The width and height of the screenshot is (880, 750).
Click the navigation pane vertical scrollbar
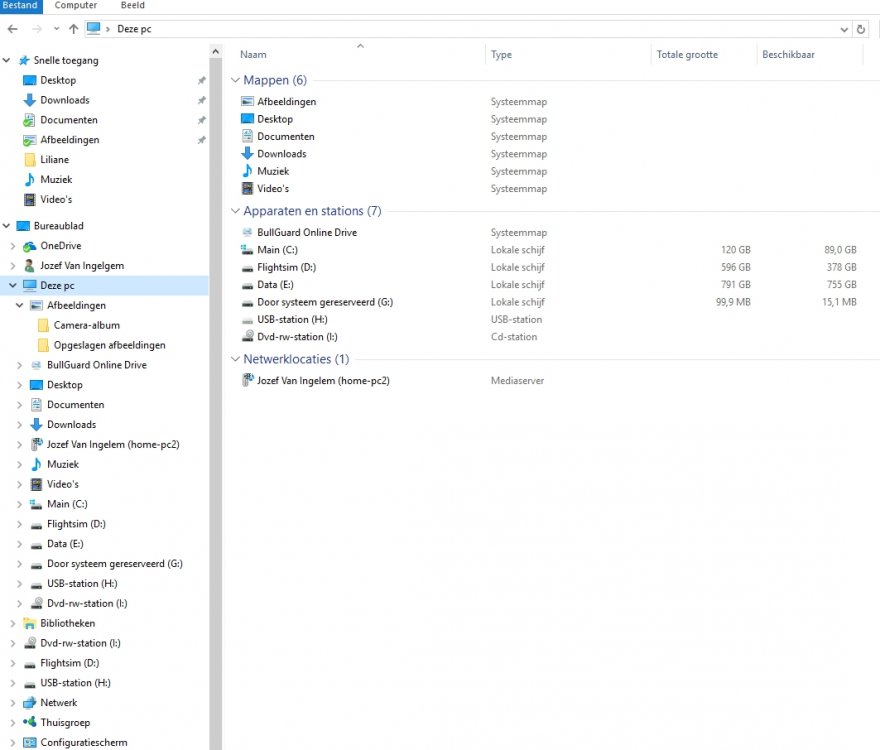pyautogui.click(x=215, y=400)
